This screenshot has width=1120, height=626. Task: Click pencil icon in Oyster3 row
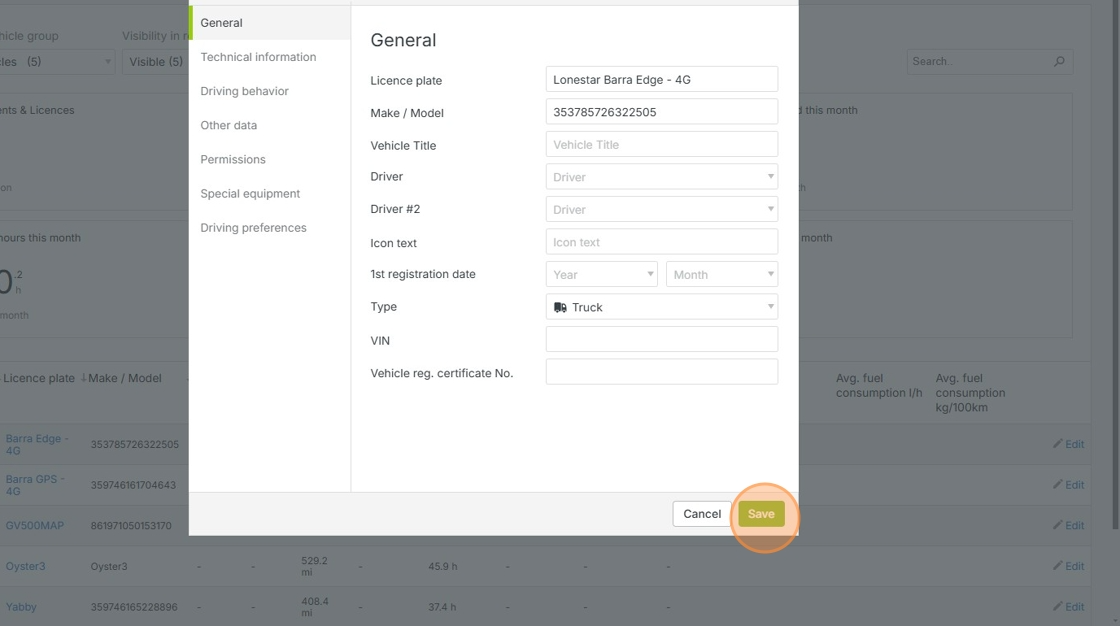tap(1057, 566)
